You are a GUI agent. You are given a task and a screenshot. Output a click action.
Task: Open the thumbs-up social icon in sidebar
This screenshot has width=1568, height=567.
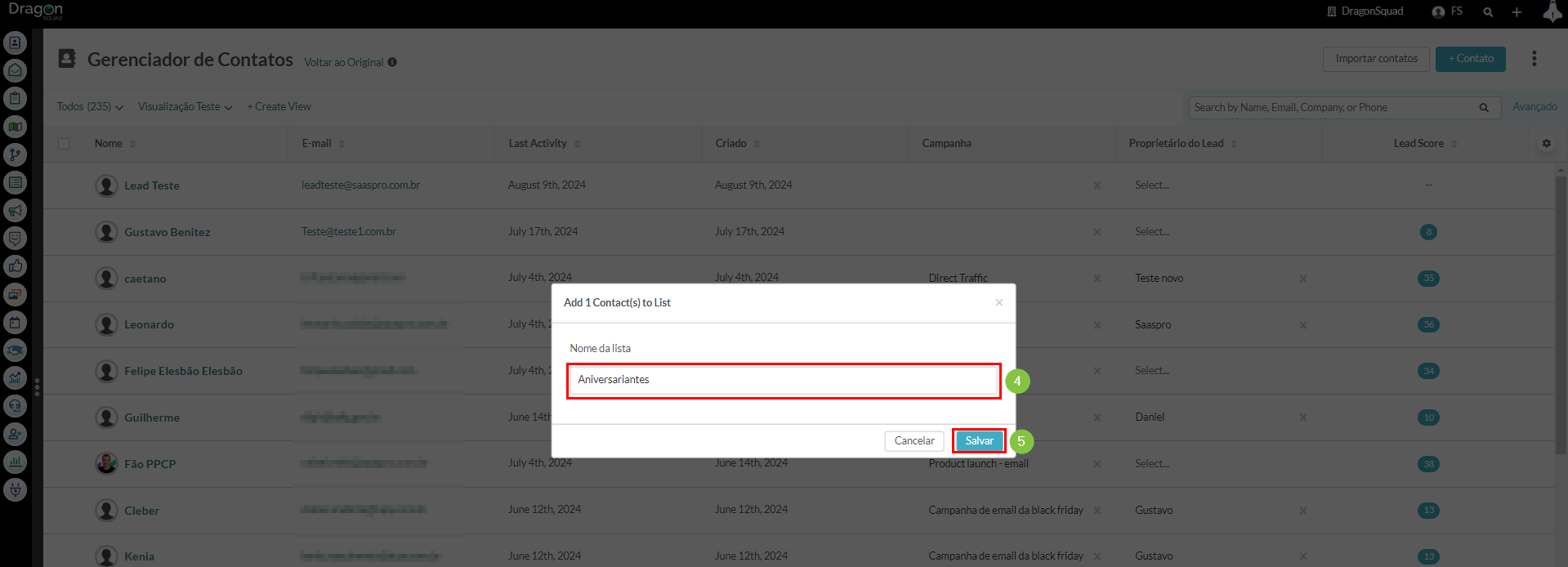pyautogui.click(x=15, y=266)
